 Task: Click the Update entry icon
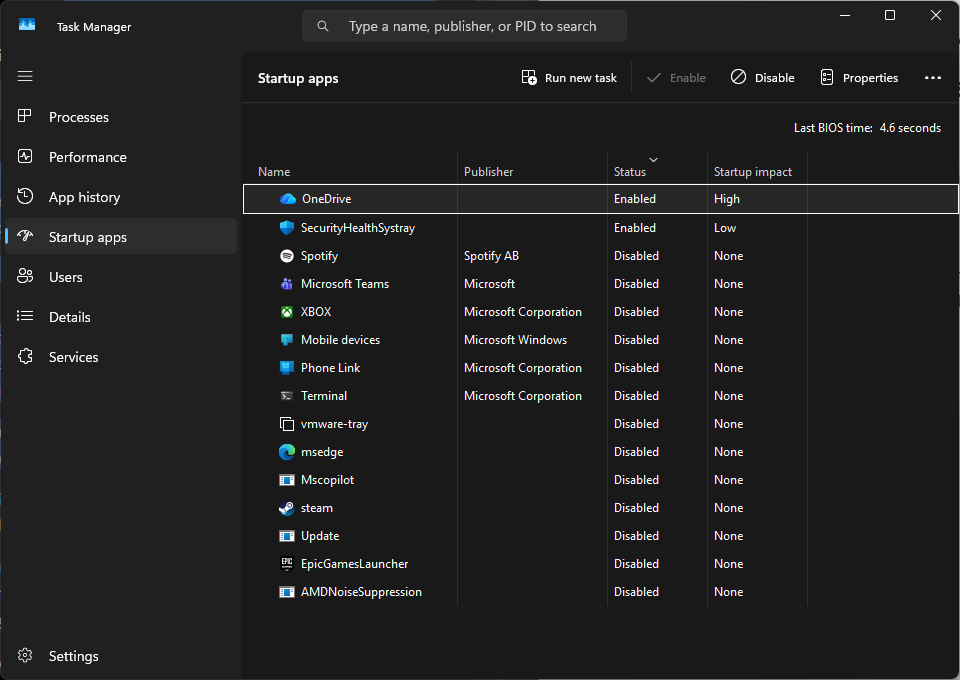287,536
